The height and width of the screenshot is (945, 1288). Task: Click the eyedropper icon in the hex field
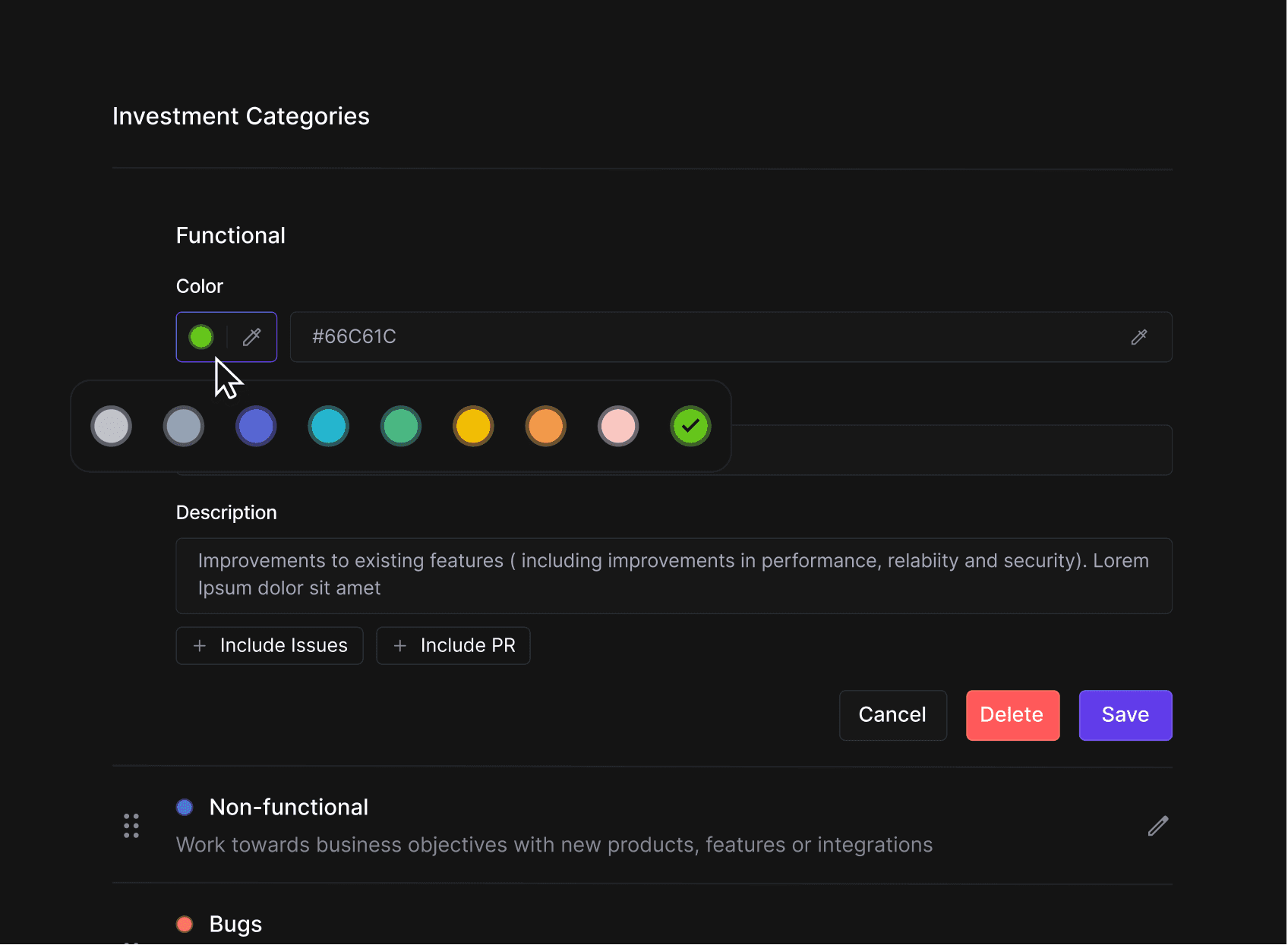(x=1139, y=337)
